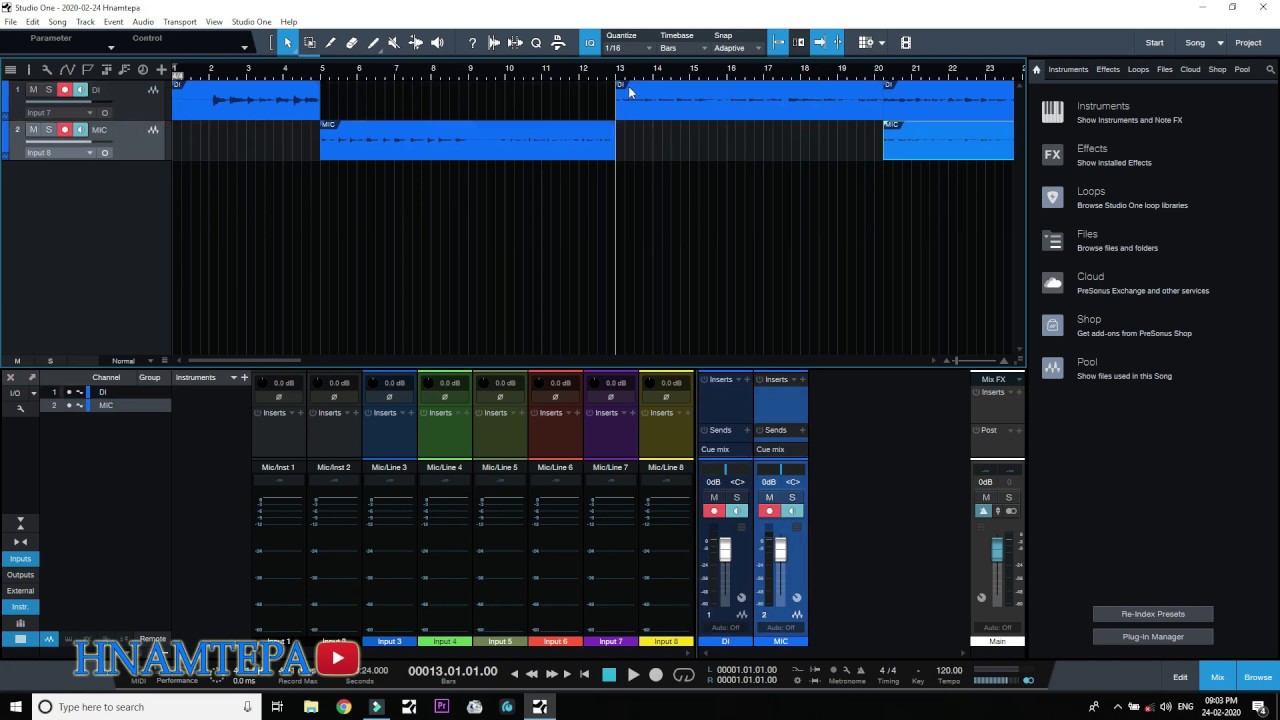Open the video player filmstrip icon
Viewport: 1280px width, 720px height.
pos(906,43)
